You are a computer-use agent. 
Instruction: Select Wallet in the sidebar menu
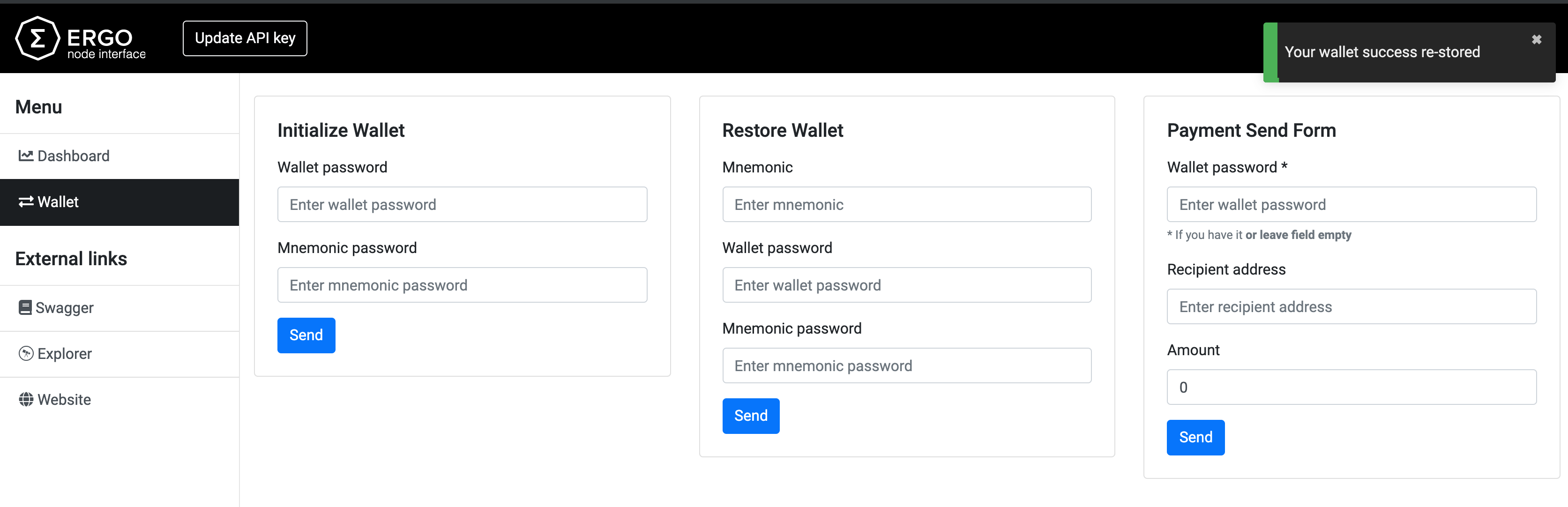pos(59,201)
